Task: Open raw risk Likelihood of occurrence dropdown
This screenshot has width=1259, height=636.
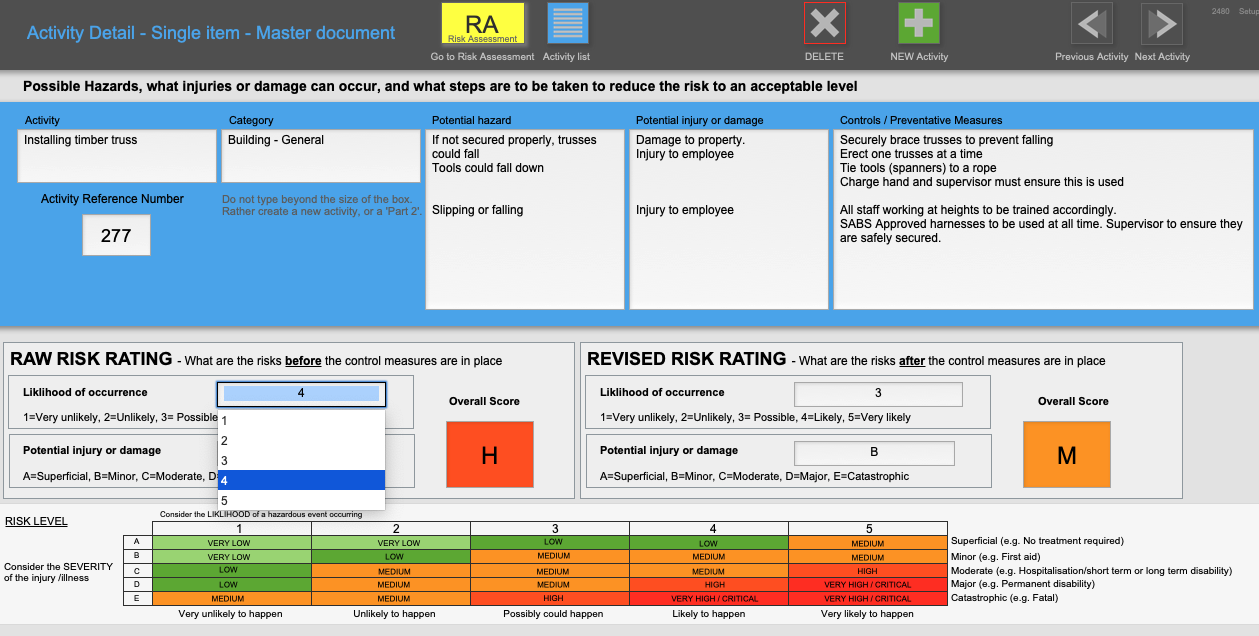Action: [301, 394]
